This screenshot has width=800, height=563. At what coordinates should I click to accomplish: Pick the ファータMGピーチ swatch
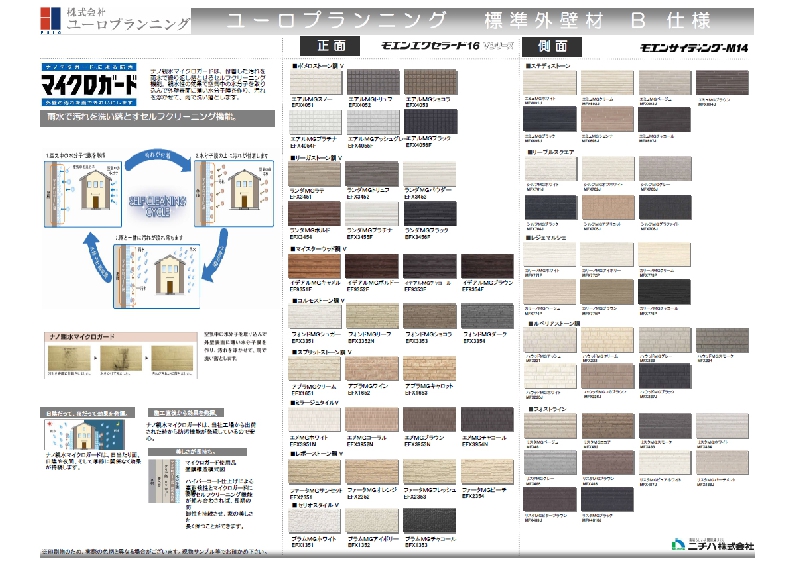(487, 472)
